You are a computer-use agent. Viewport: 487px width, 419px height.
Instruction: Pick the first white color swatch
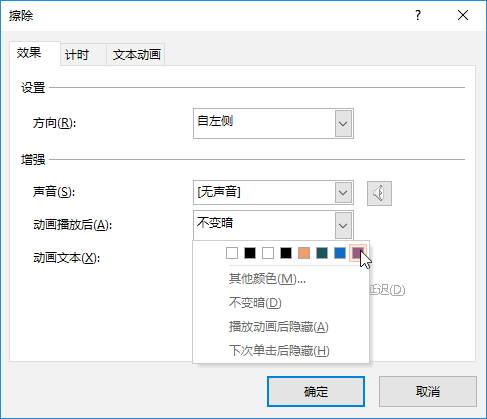tap(232, 253)
